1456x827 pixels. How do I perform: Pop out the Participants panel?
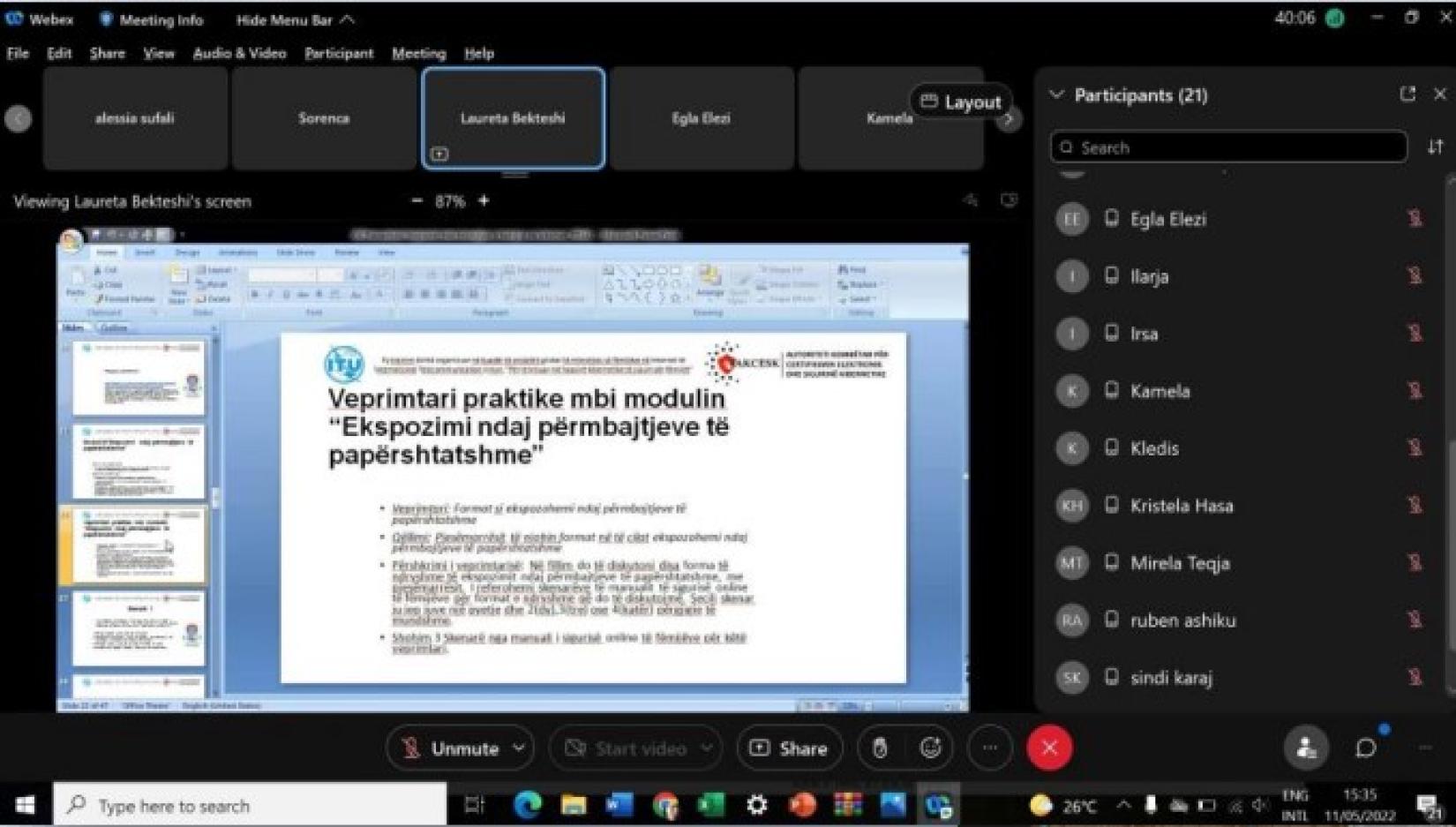[x=1407, y=94]
